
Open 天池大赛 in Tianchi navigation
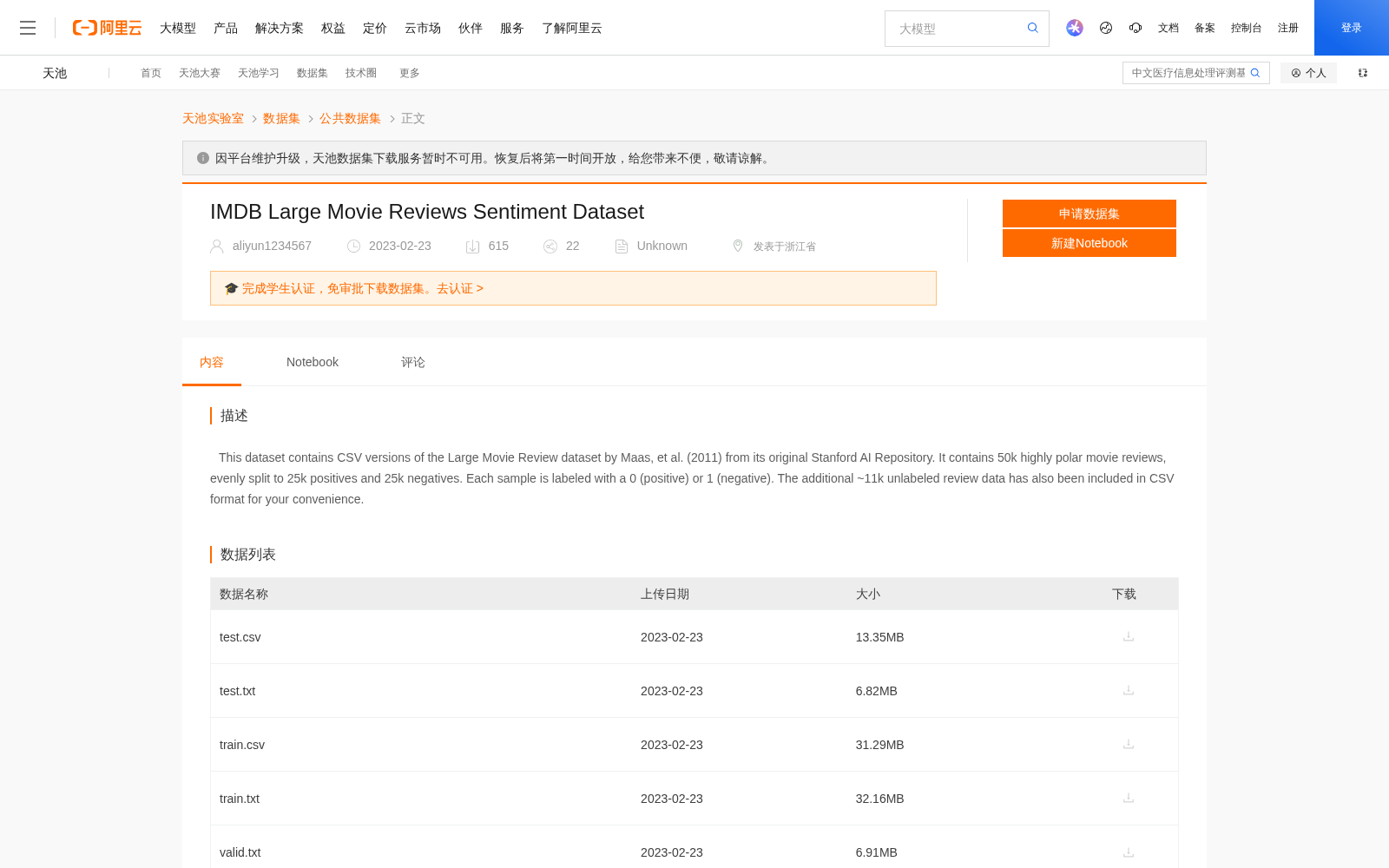click(200, 73)
